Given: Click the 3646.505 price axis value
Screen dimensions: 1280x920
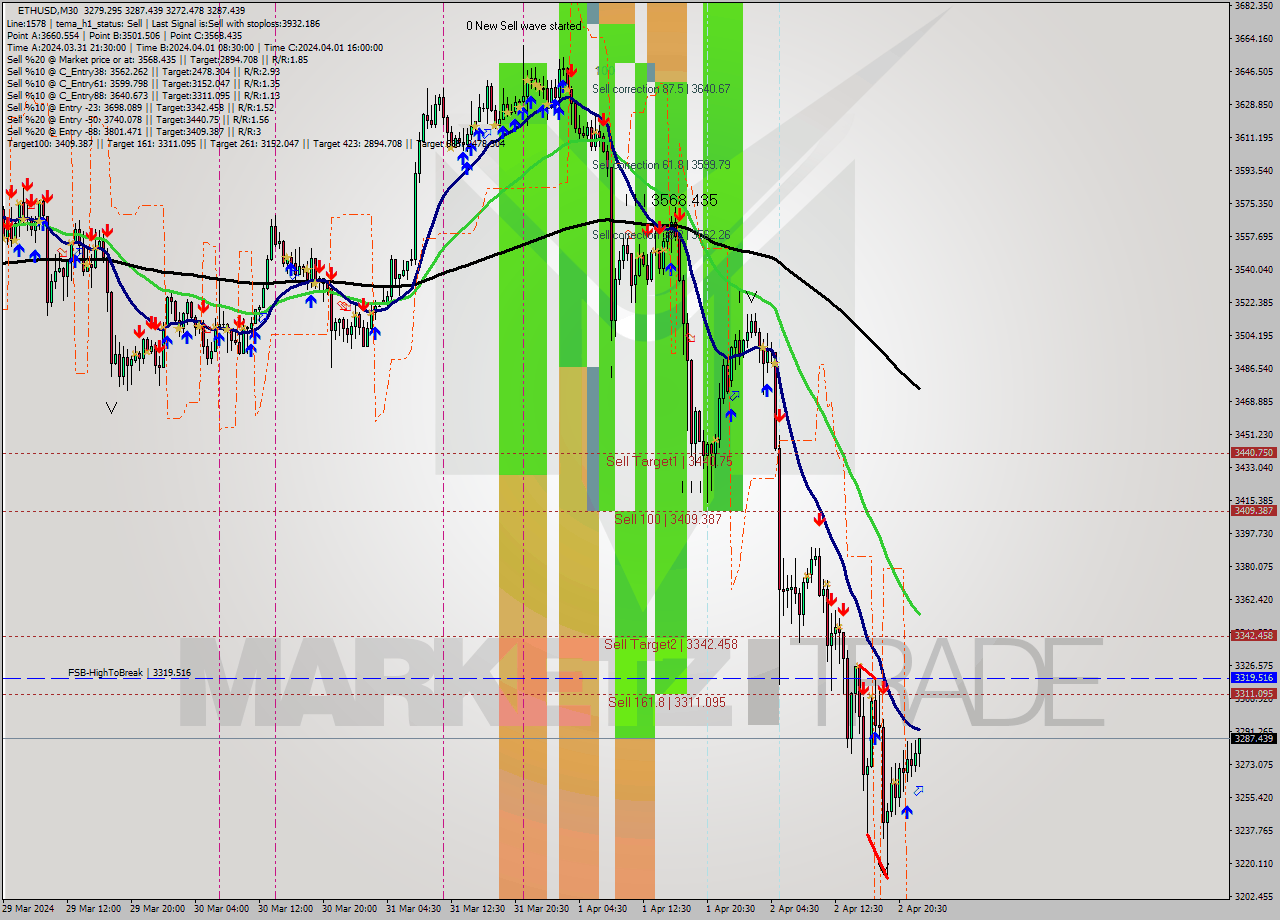Looking at the screenshot, I should point(1254,72).
